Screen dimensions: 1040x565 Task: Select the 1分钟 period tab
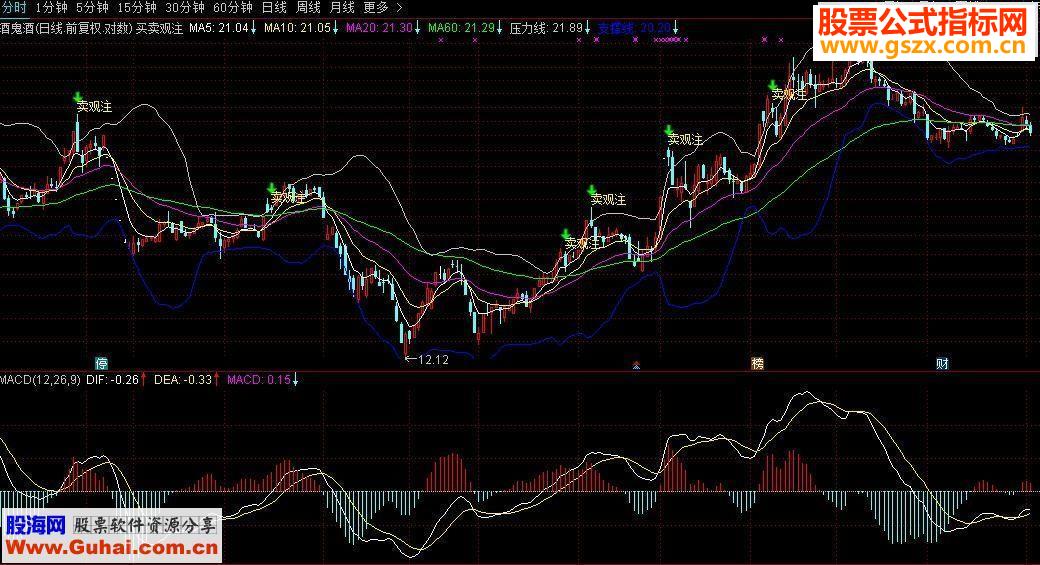52,7
